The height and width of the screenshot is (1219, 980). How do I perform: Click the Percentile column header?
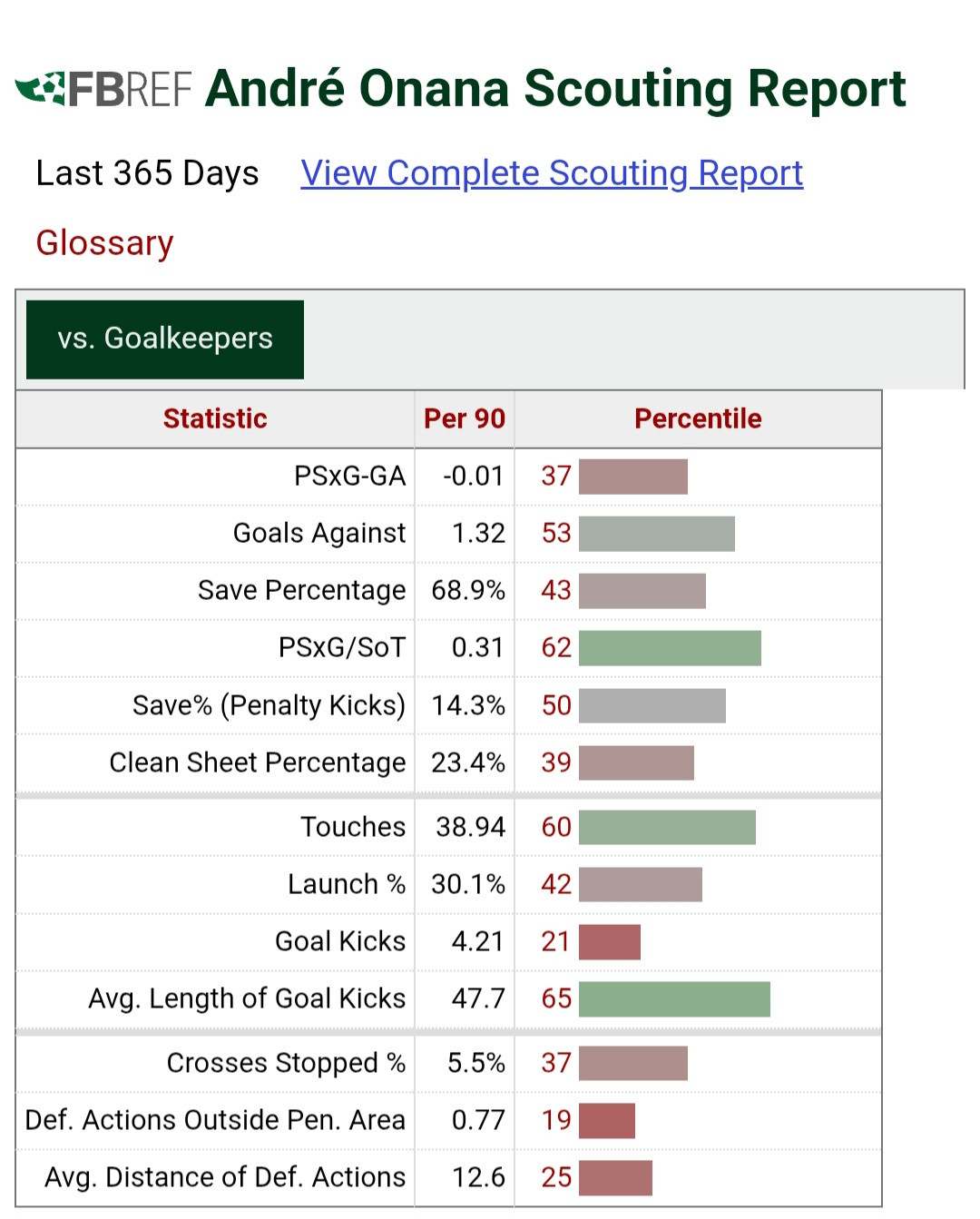(x=697, y=418)
